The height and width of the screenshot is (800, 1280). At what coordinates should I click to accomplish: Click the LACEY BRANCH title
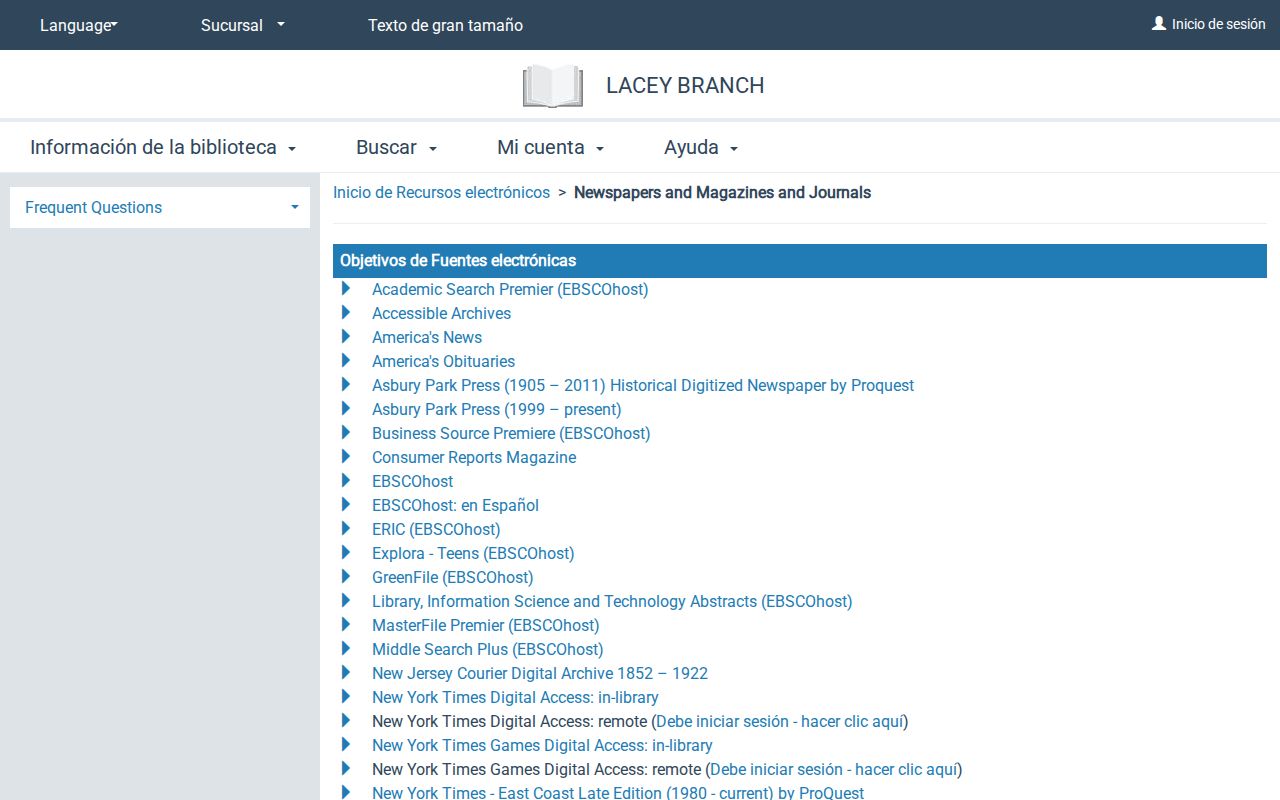click(685, 86)
